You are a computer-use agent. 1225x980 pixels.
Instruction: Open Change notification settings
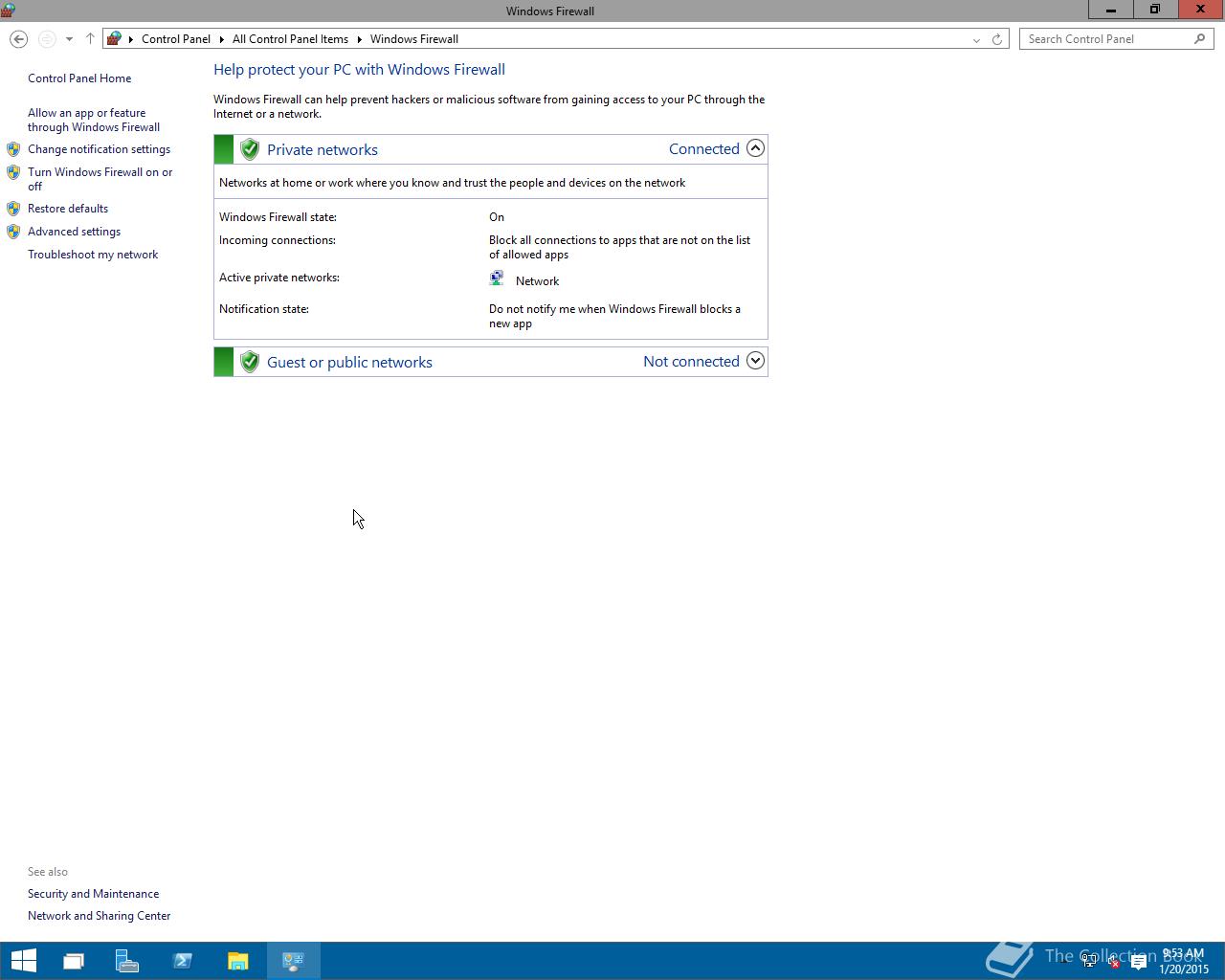pyautogui.click(x=99, y=149)
